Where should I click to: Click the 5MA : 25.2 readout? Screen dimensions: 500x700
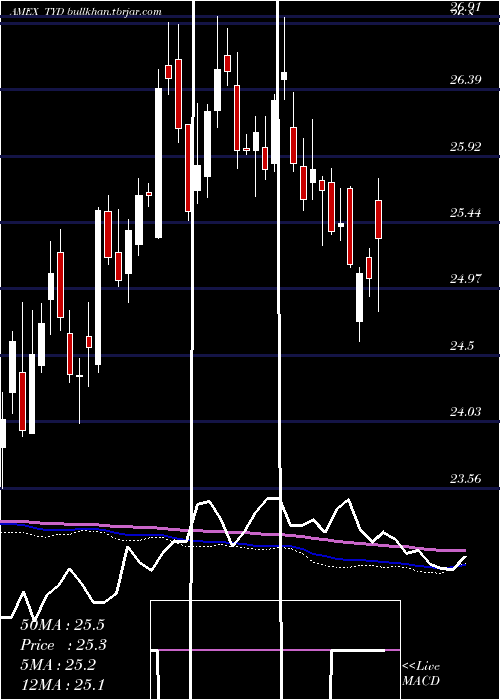tap(58, 665)
